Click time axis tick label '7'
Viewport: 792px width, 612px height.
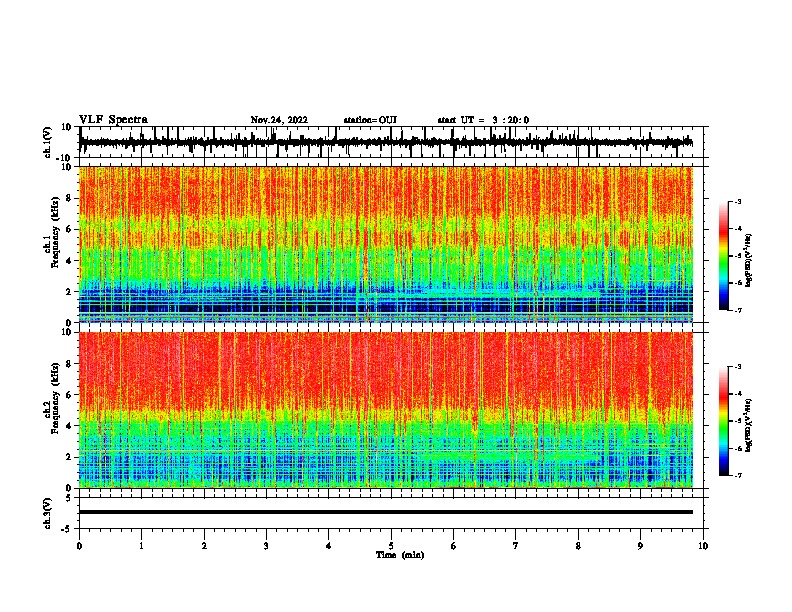[516, 546]
